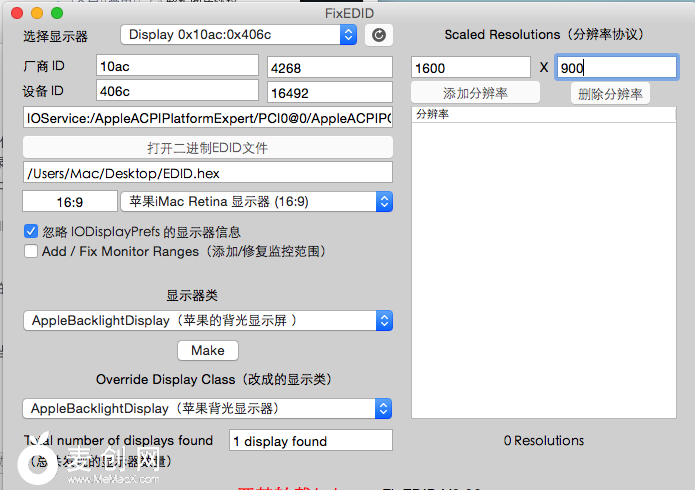Click the Make button
The image size is (695, 490).
click(208, 351)
